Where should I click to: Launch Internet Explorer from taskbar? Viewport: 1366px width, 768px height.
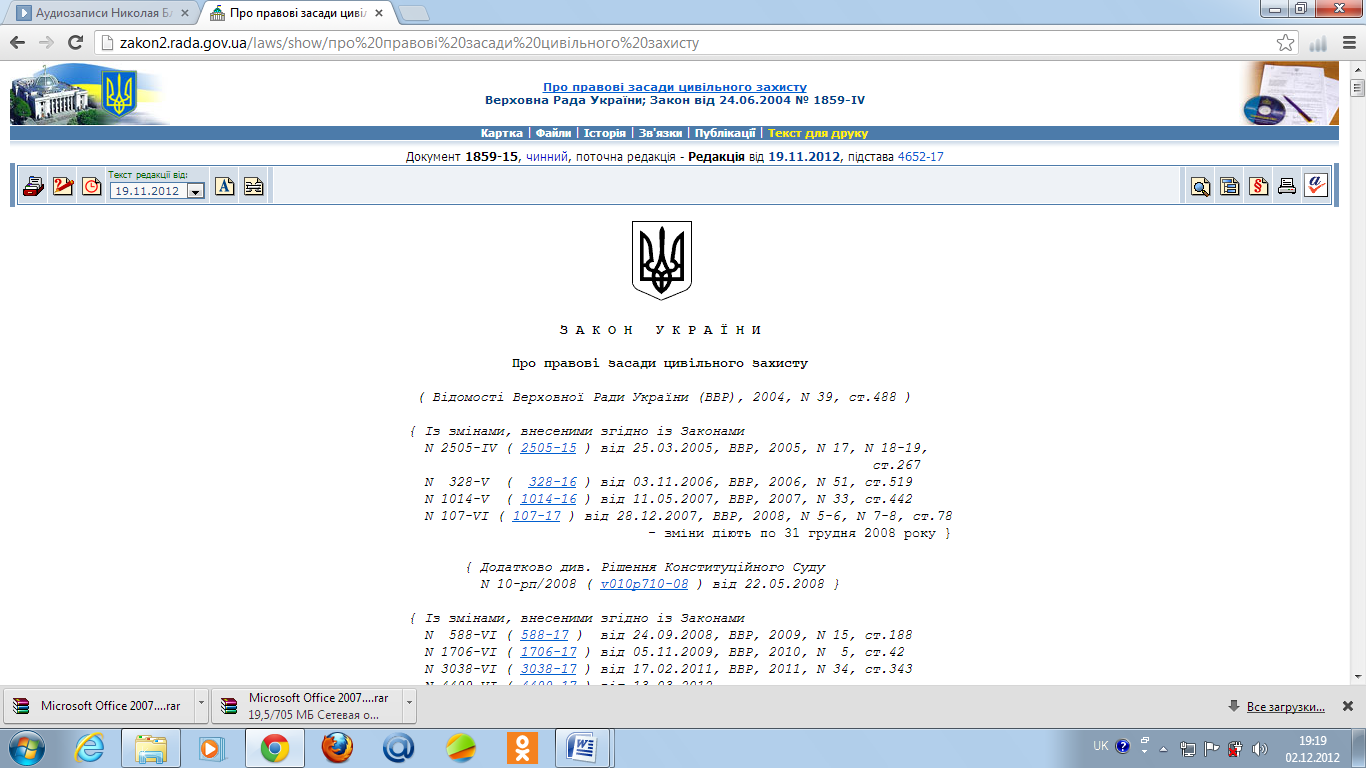(89, 748)
